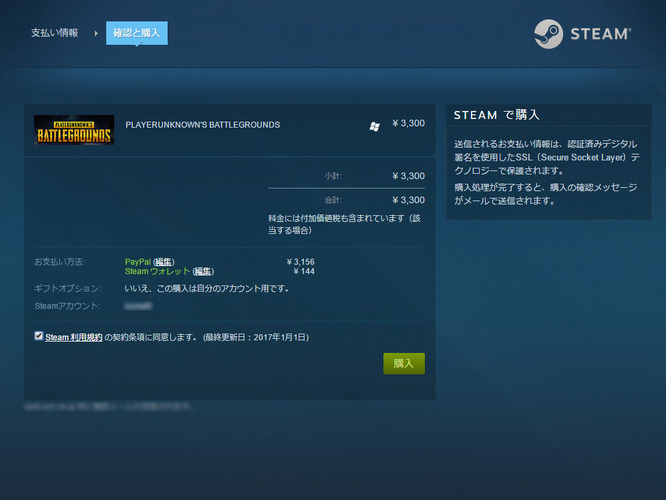Viewport: 666px width, 500px height.
Task: Click the breadcrumb arrow after 支払い情報
Action: tap(96, 33)
